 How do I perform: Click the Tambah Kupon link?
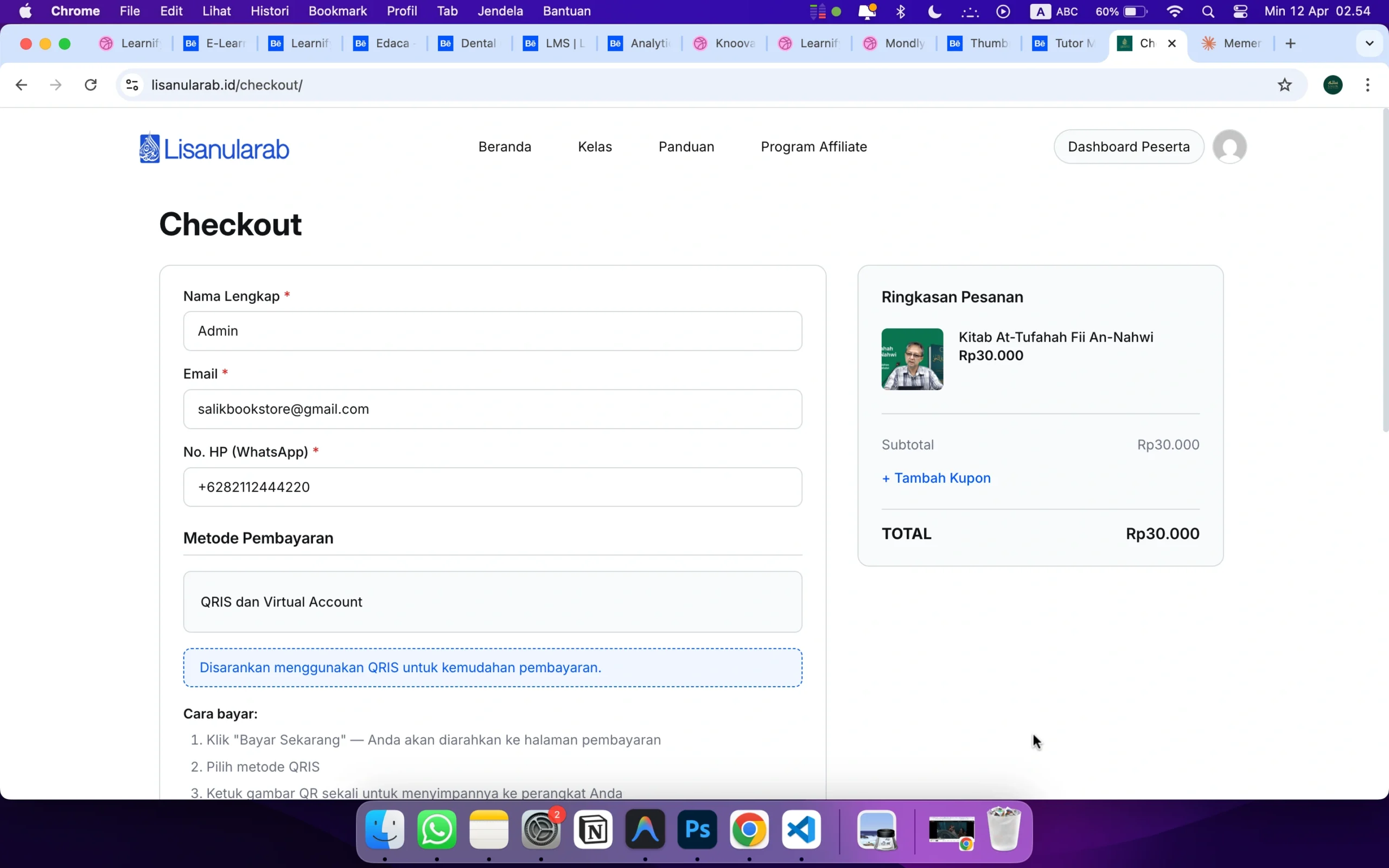coord(935,478)
